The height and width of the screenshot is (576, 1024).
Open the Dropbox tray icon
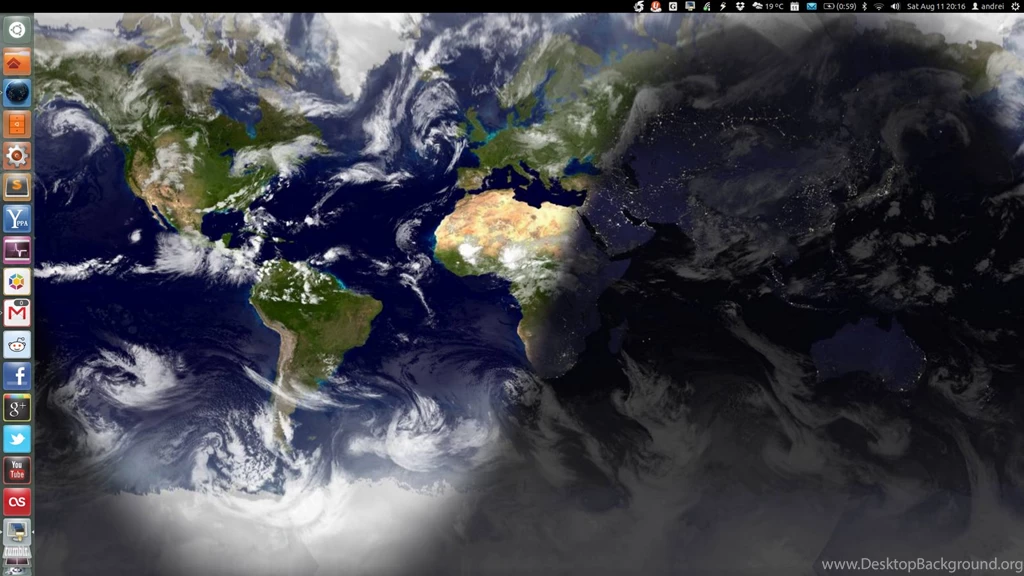[741, 7]
